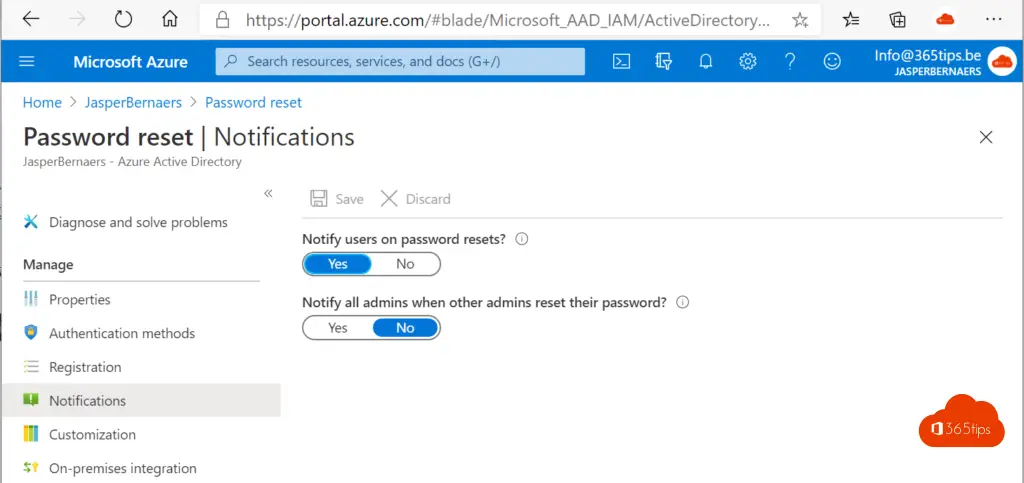Add page to favorites with star icon

pyautogui.click(x=800, y=20)
